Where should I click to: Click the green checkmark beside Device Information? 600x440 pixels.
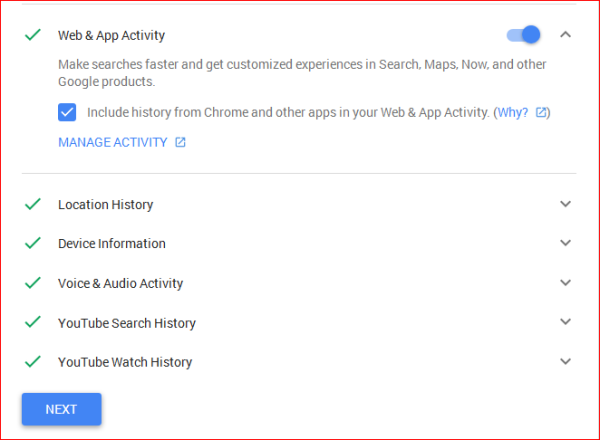(33, 243)
